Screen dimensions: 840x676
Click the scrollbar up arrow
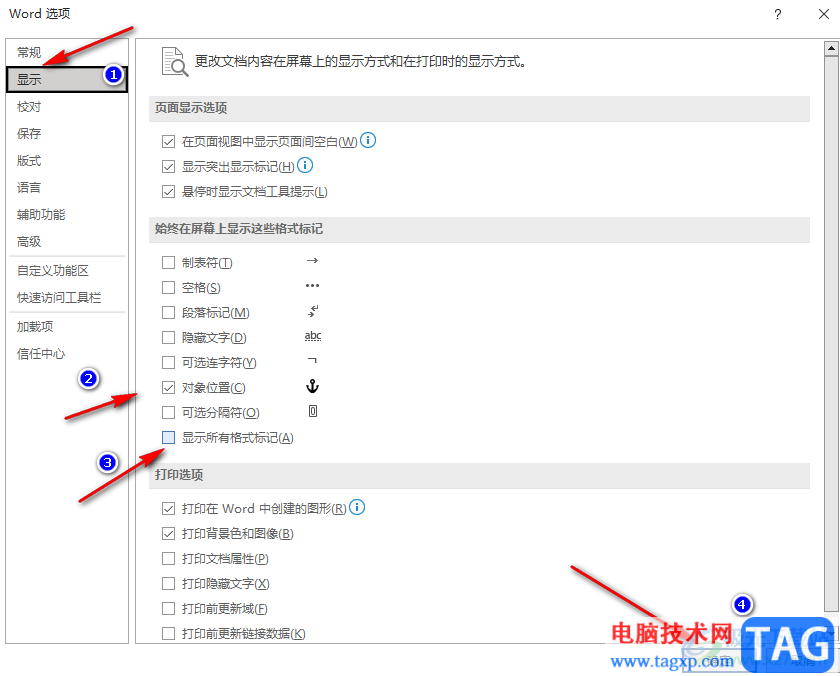point(831,48)
